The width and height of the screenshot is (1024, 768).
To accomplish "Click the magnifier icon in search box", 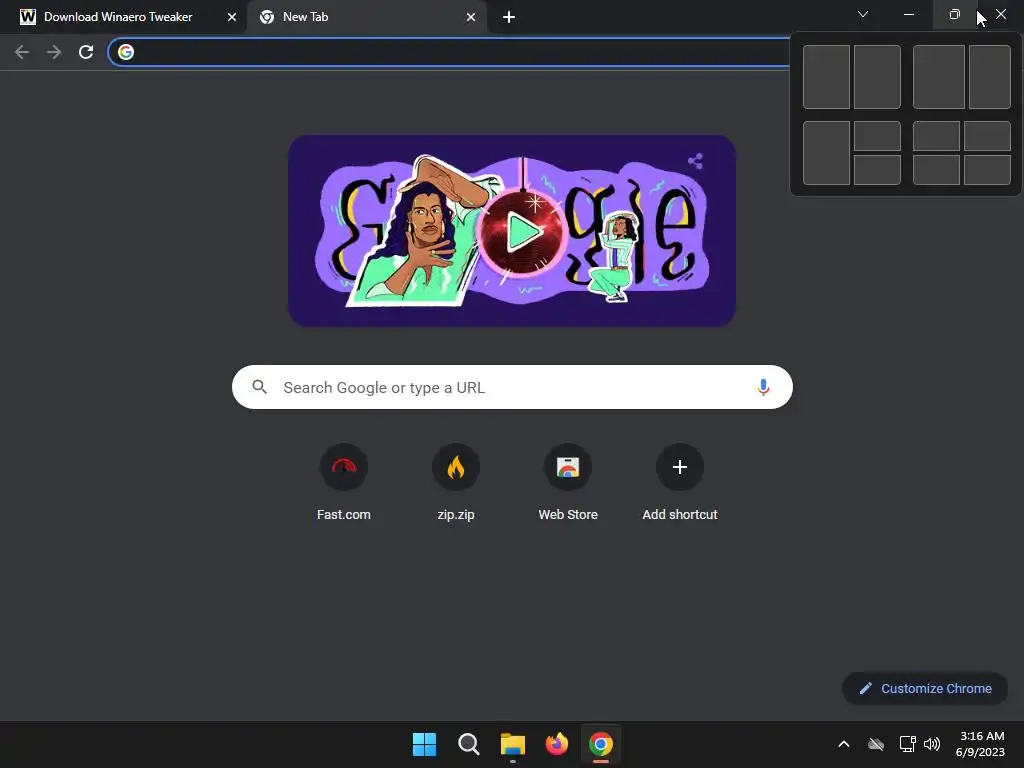I will coord(259,387).
